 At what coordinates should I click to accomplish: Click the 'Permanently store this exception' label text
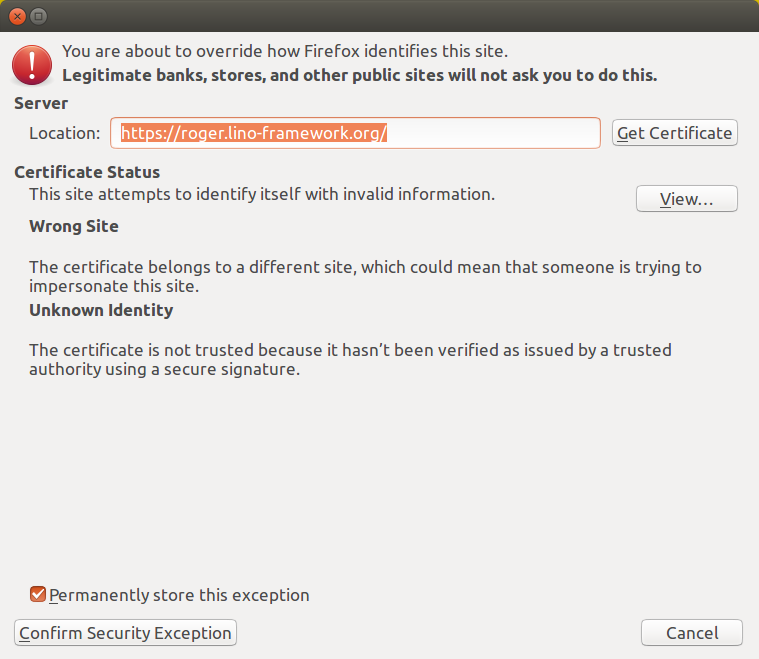point(179,595)
